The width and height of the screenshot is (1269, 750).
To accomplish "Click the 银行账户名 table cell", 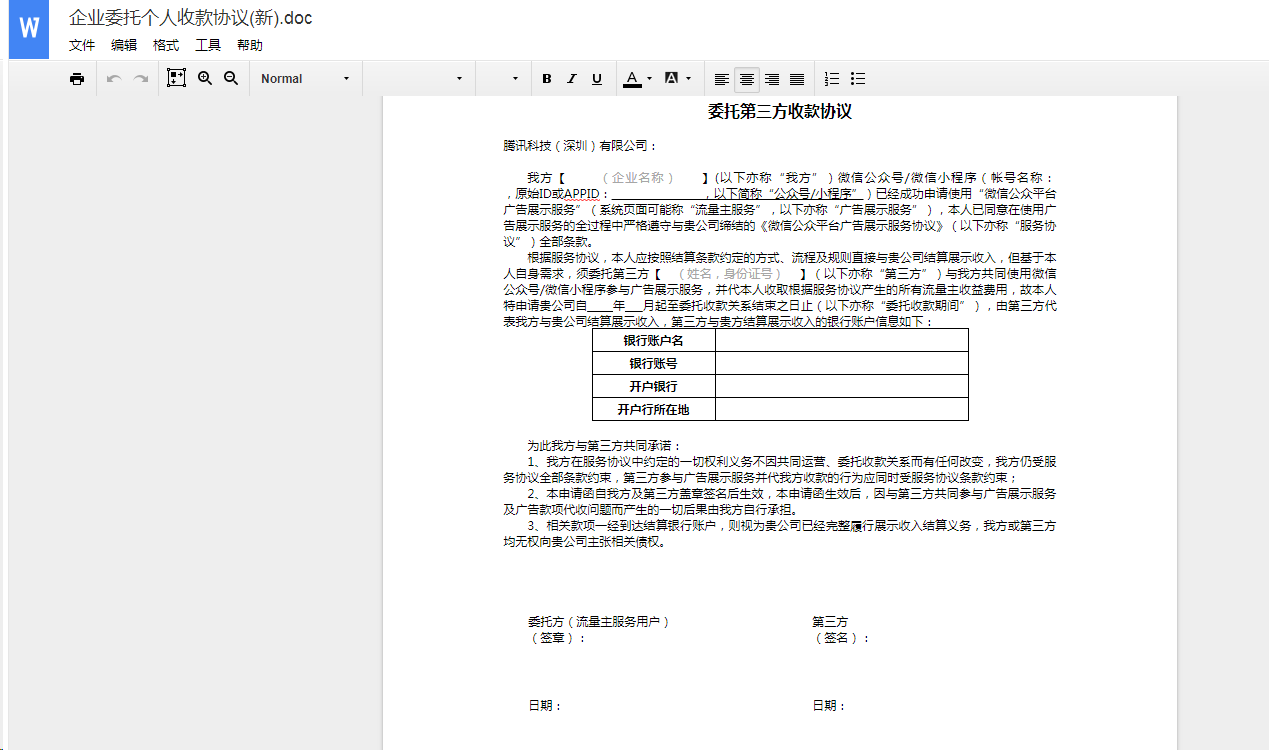I will tap(654, 341).
